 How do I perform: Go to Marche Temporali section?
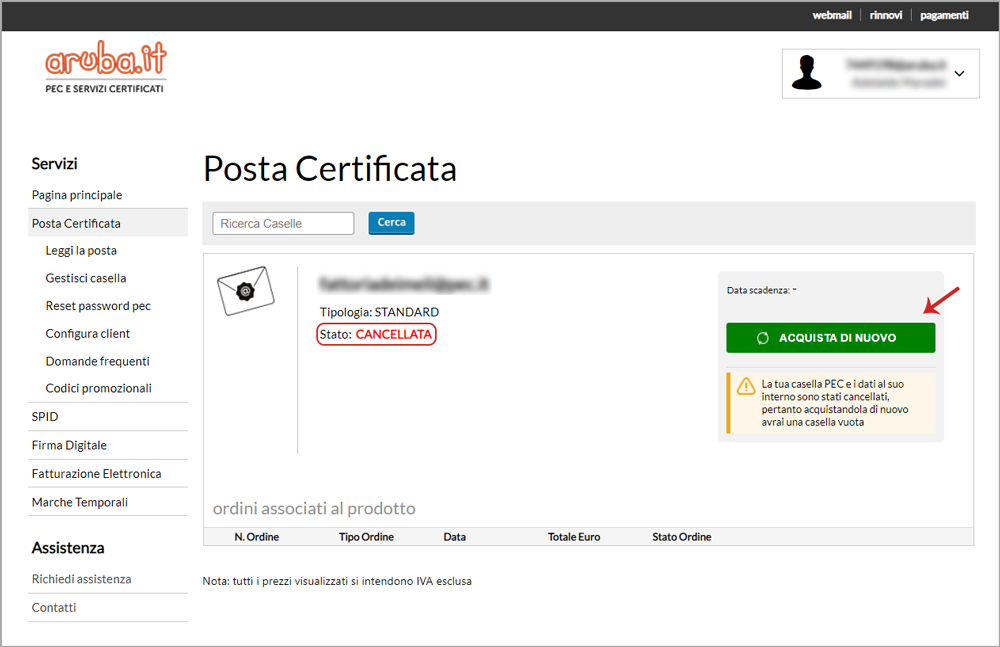pyautogui.click(x=80, y=502)
